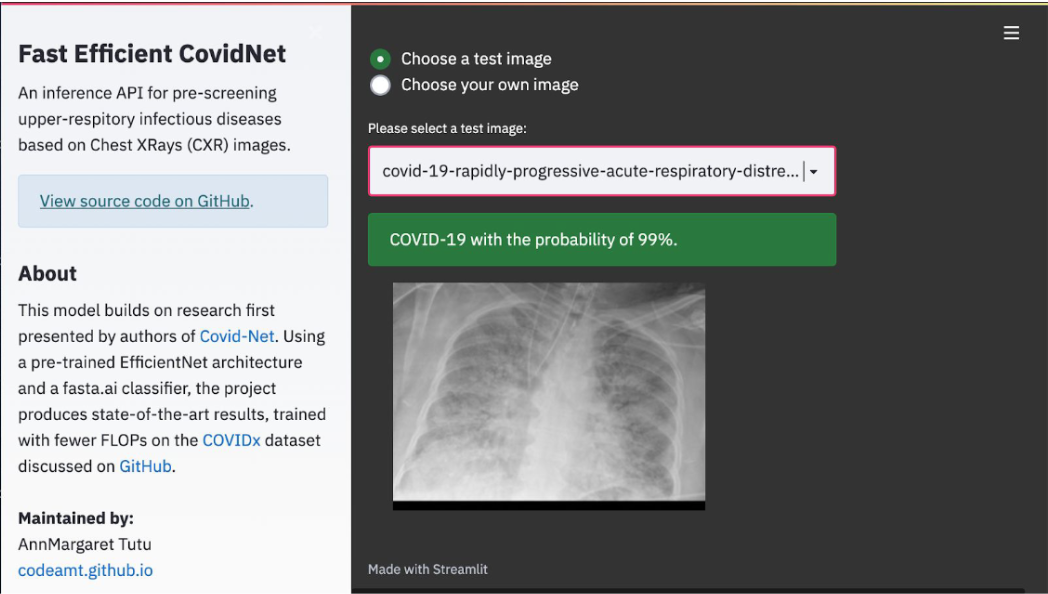Click the 'Fast Efficient CovidNet' sidebar title
This screenshot has width=1048, height=594.
click(152, 53)
